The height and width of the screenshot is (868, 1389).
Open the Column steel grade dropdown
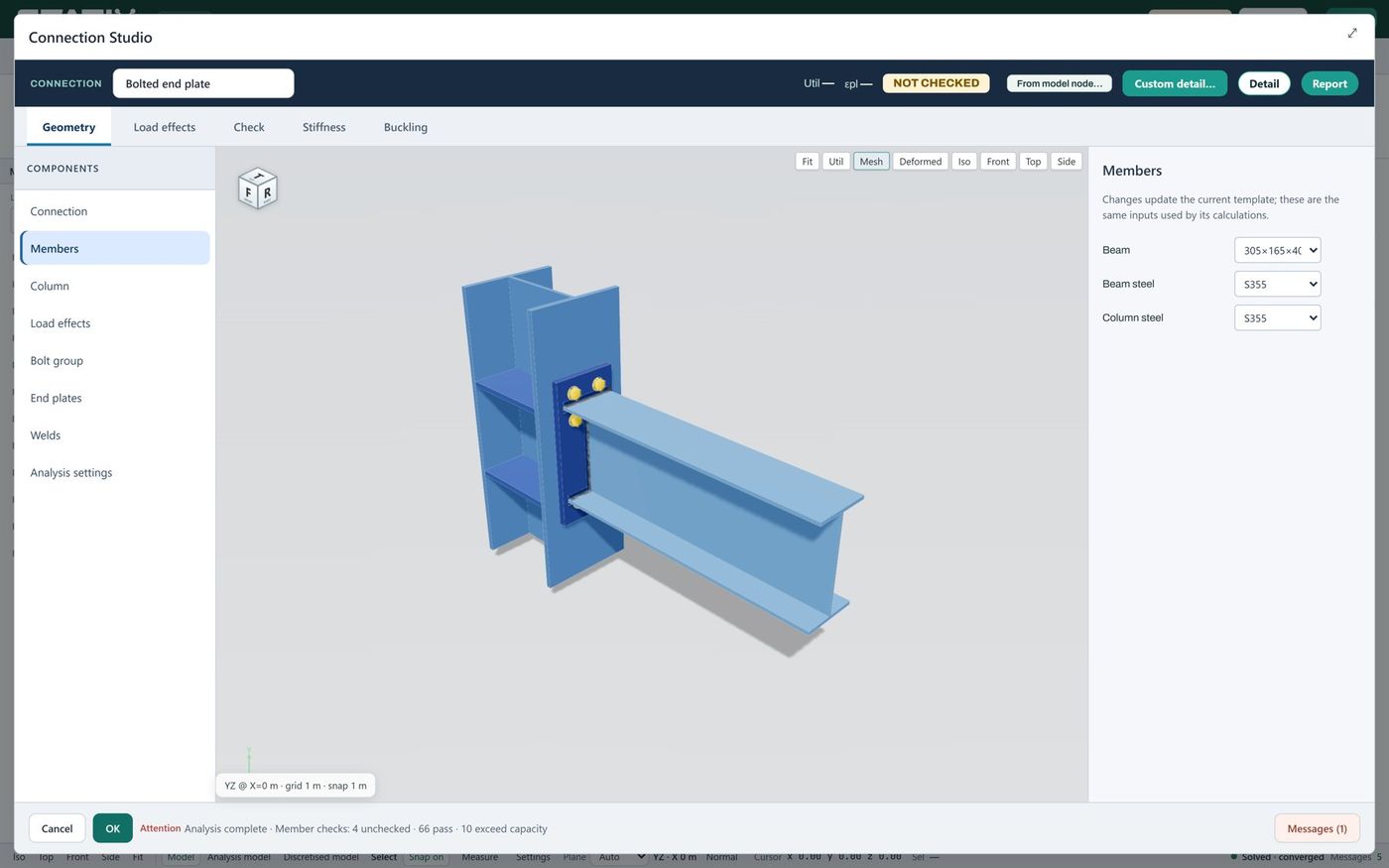[x=1277, y=317]
